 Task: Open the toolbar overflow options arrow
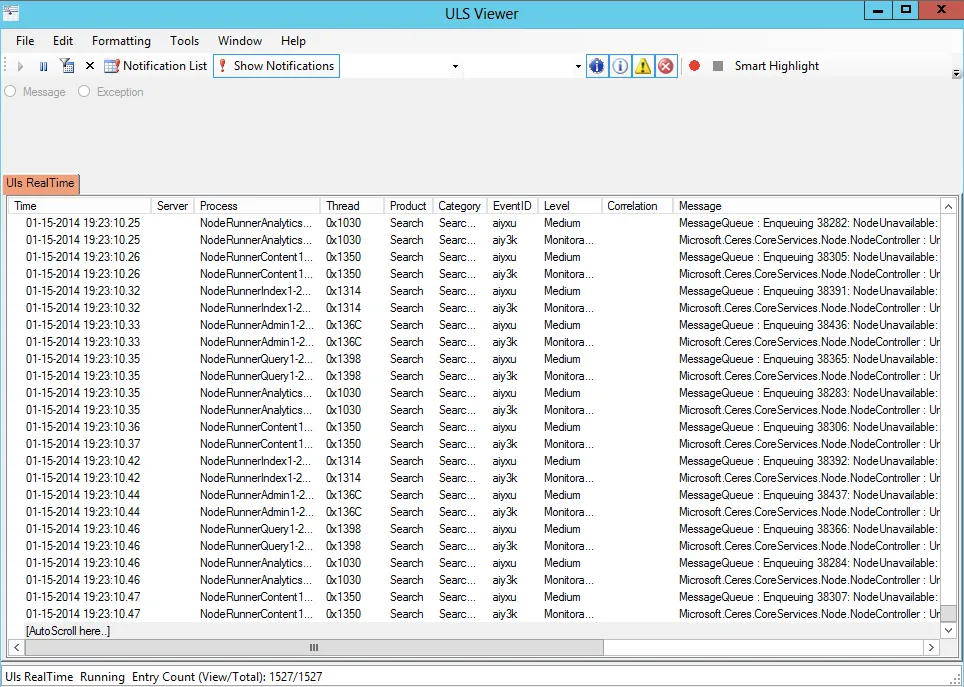click(x=956, y=73)
